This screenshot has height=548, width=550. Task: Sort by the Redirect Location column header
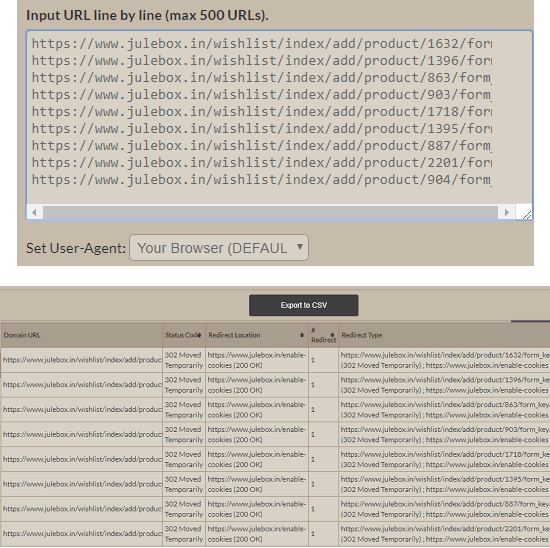(x=257, y=335)
